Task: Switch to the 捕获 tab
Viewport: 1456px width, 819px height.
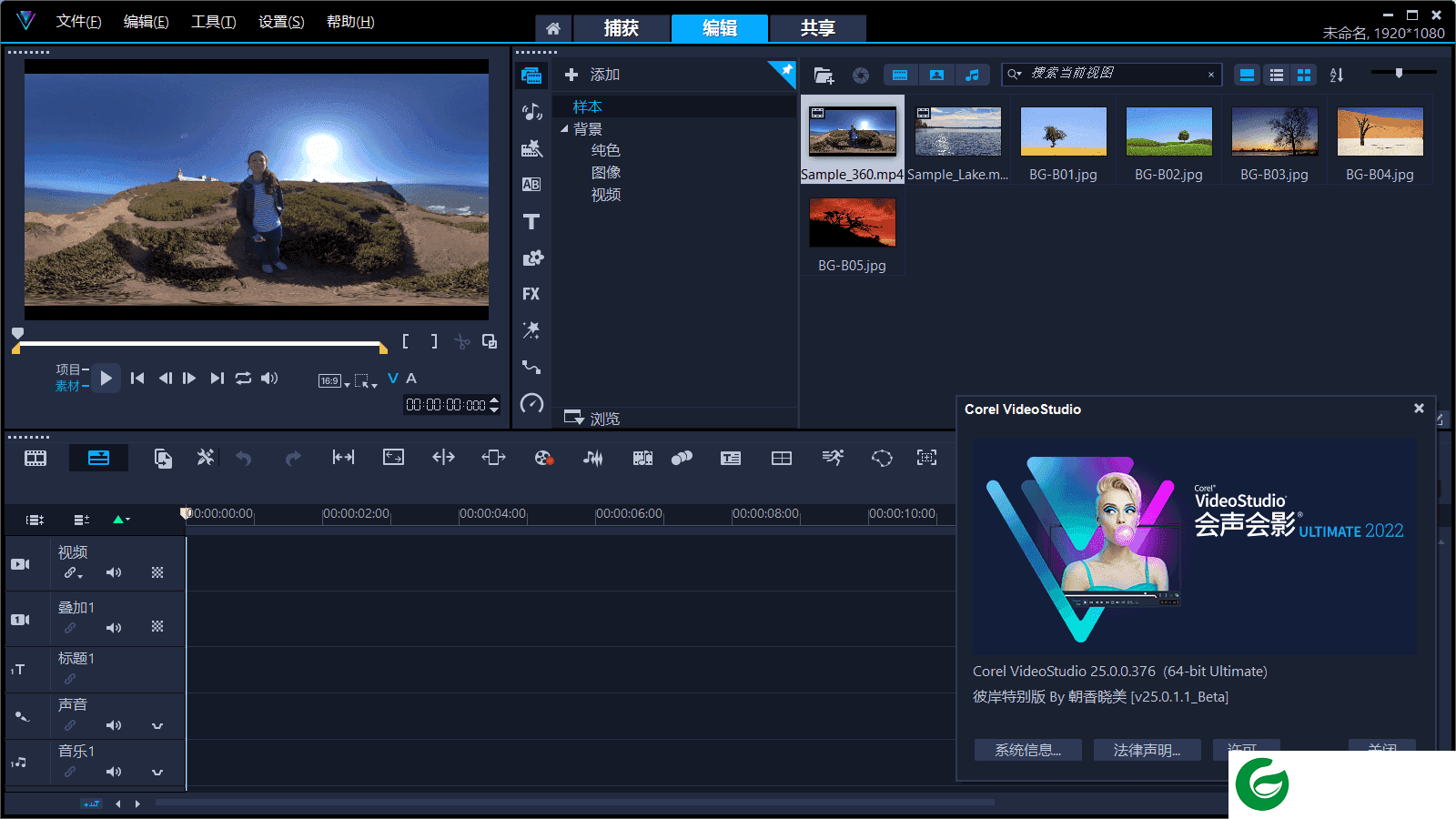Action: click(x=622, y=28)
